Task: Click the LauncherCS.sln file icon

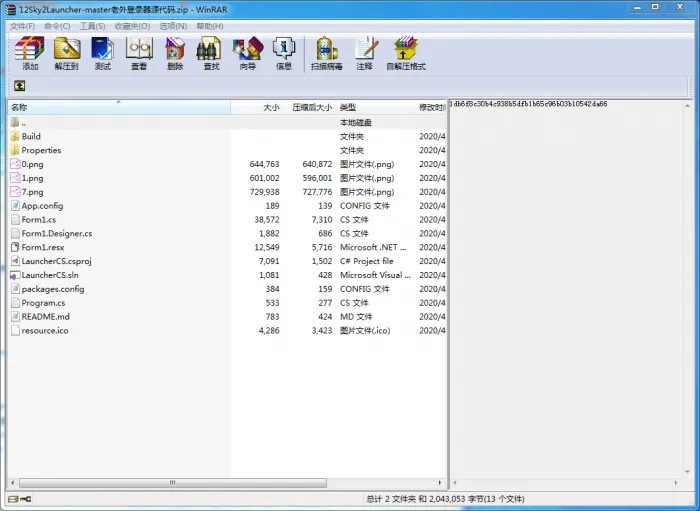Action: coord(15,275)
